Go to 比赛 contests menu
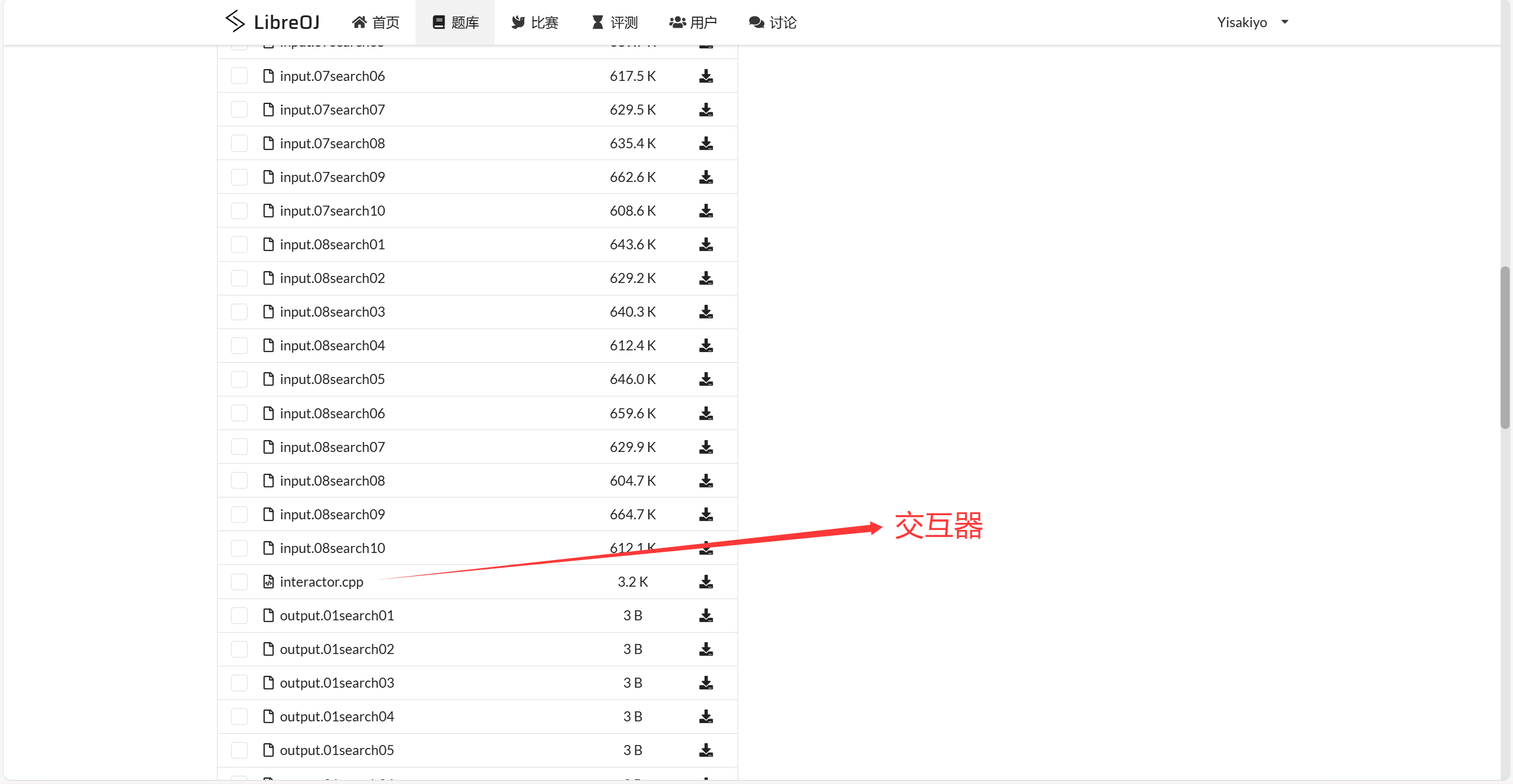 tap(535, 22)
